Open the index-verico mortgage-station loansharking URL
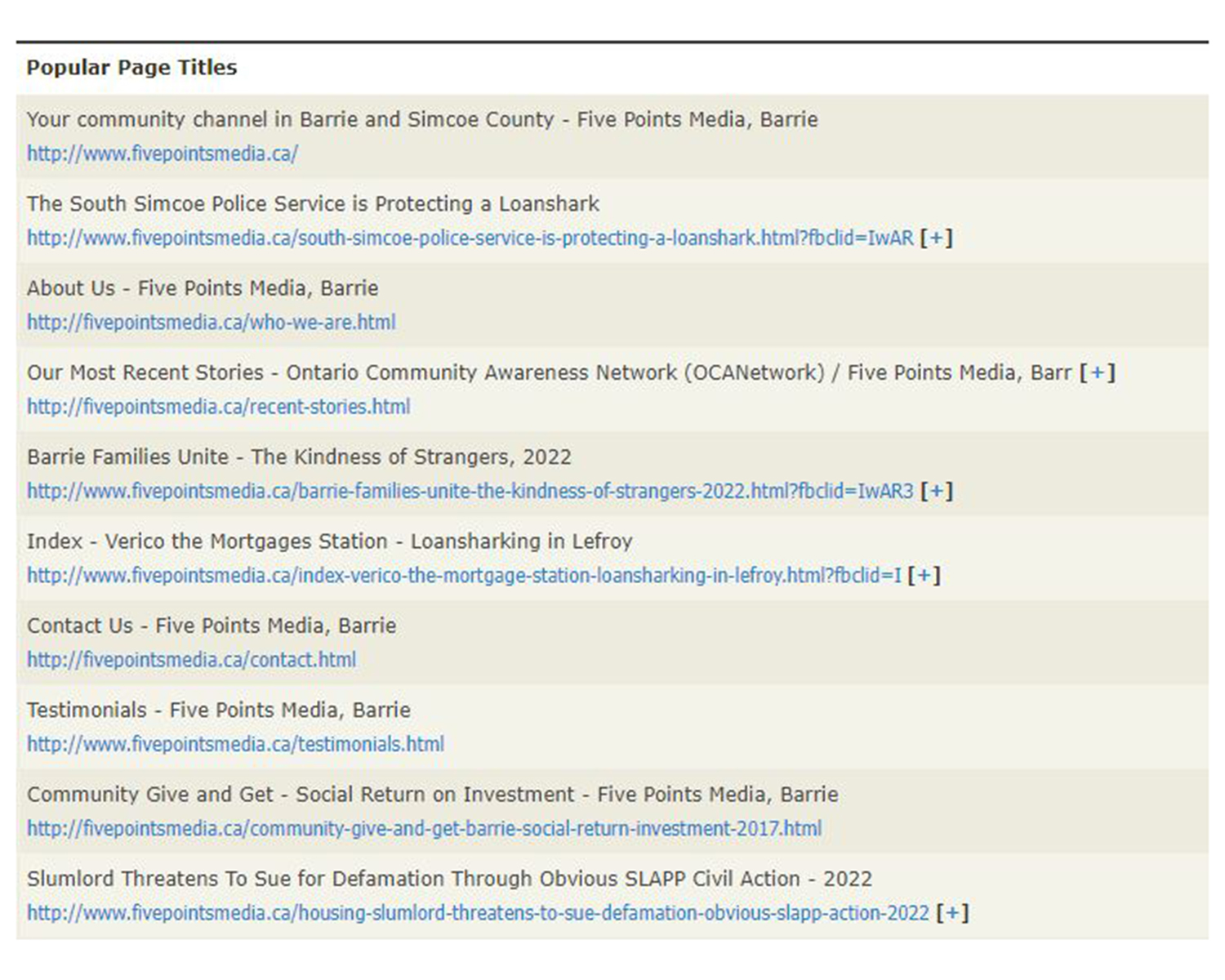 [465, 575]
